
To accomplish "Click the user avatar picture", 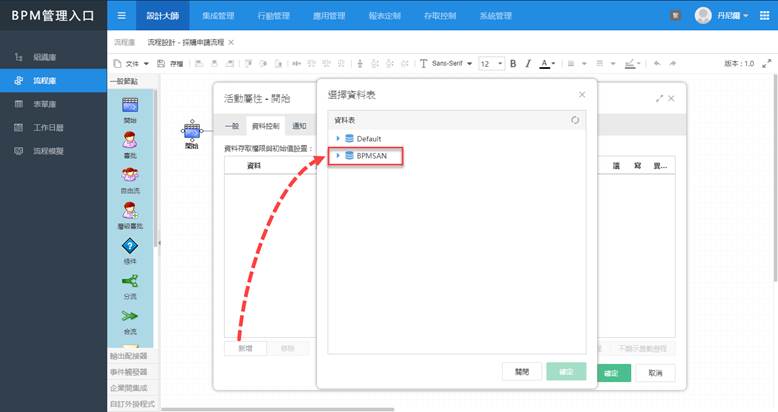I will click(703, 15).
